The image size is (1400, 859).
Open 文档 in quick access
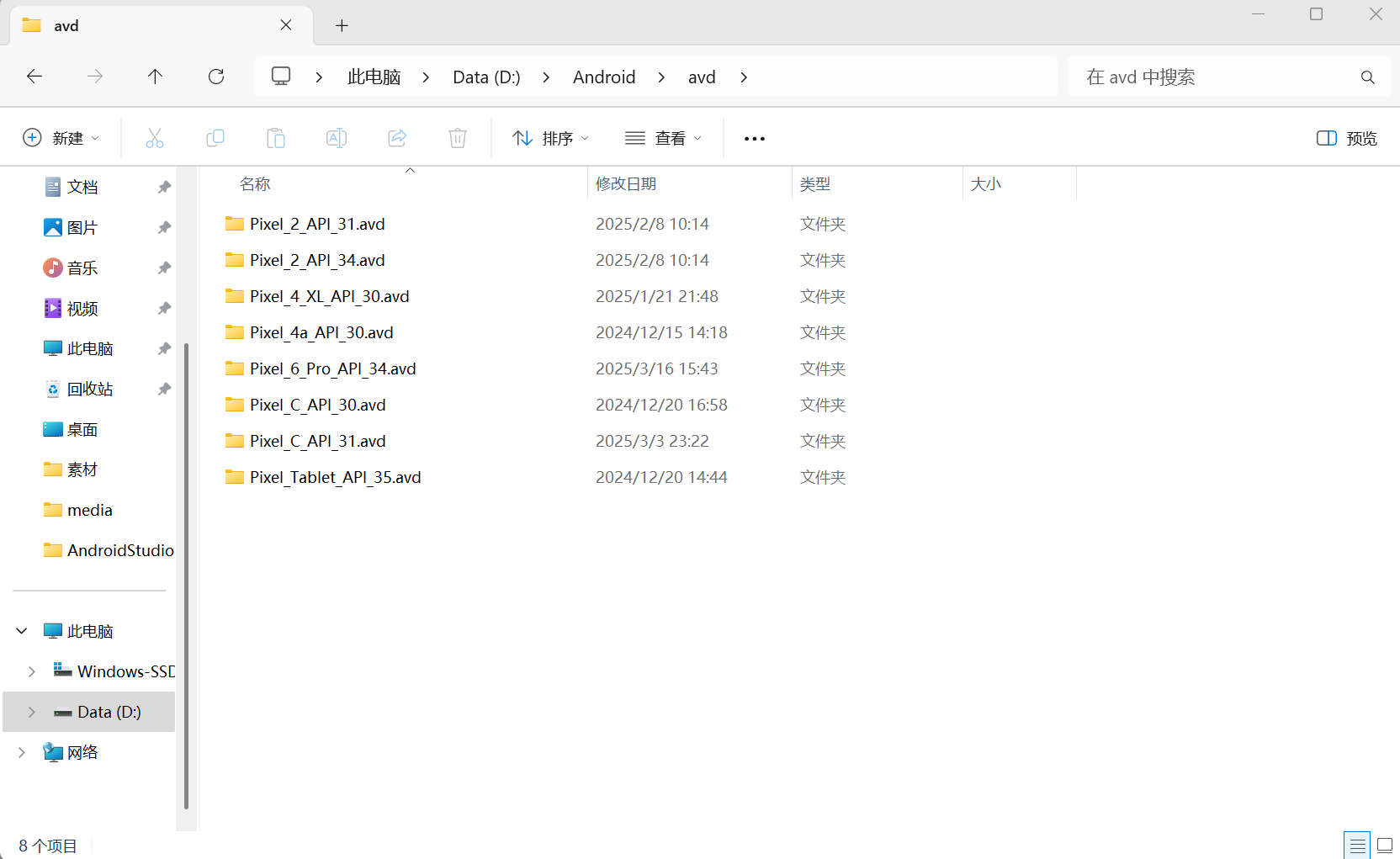tap(82, 187)
